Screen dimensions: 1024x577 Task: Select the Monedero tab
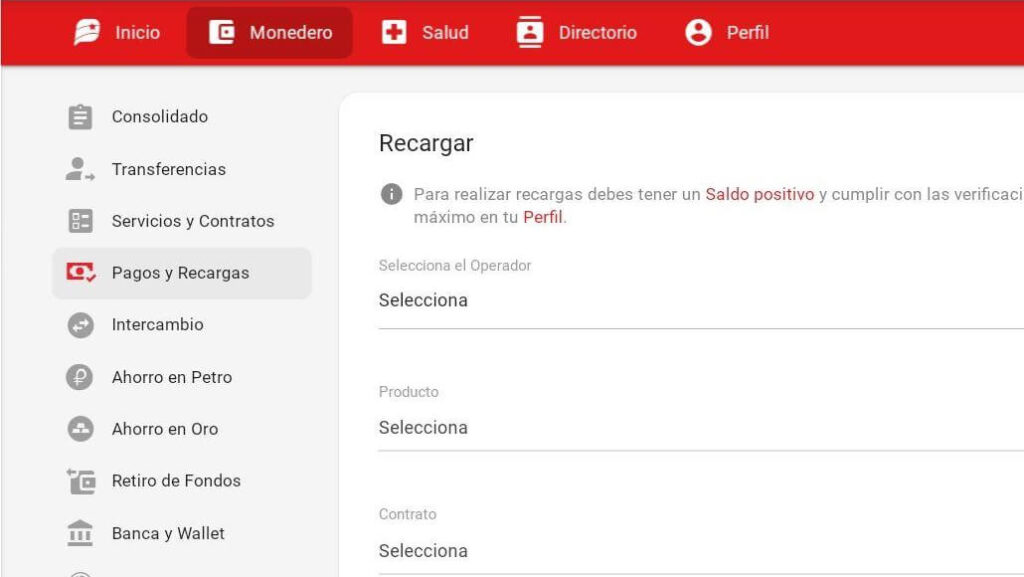pyautogui.click(x=270, y=33)
